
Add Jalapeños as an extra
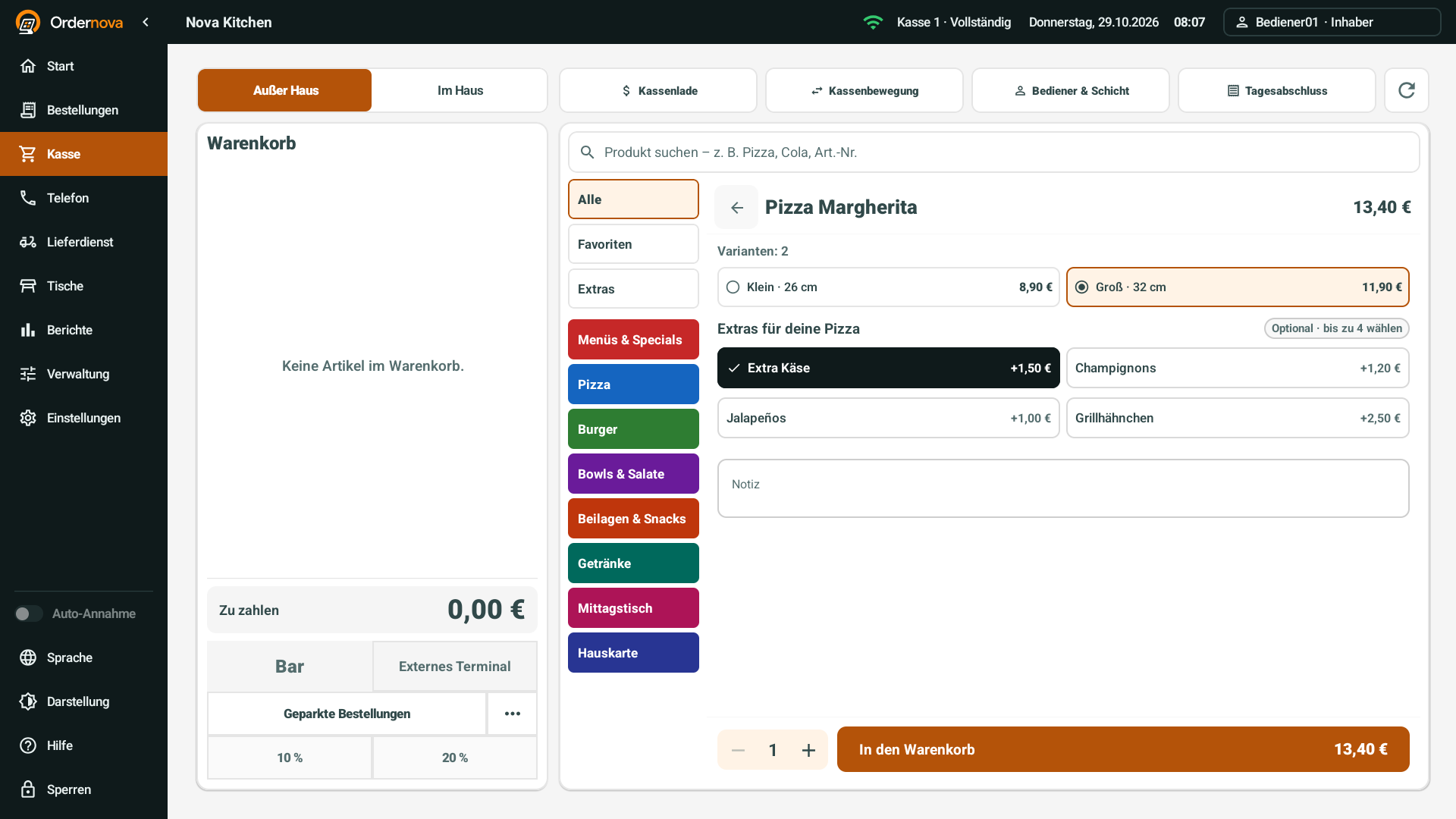888,418
